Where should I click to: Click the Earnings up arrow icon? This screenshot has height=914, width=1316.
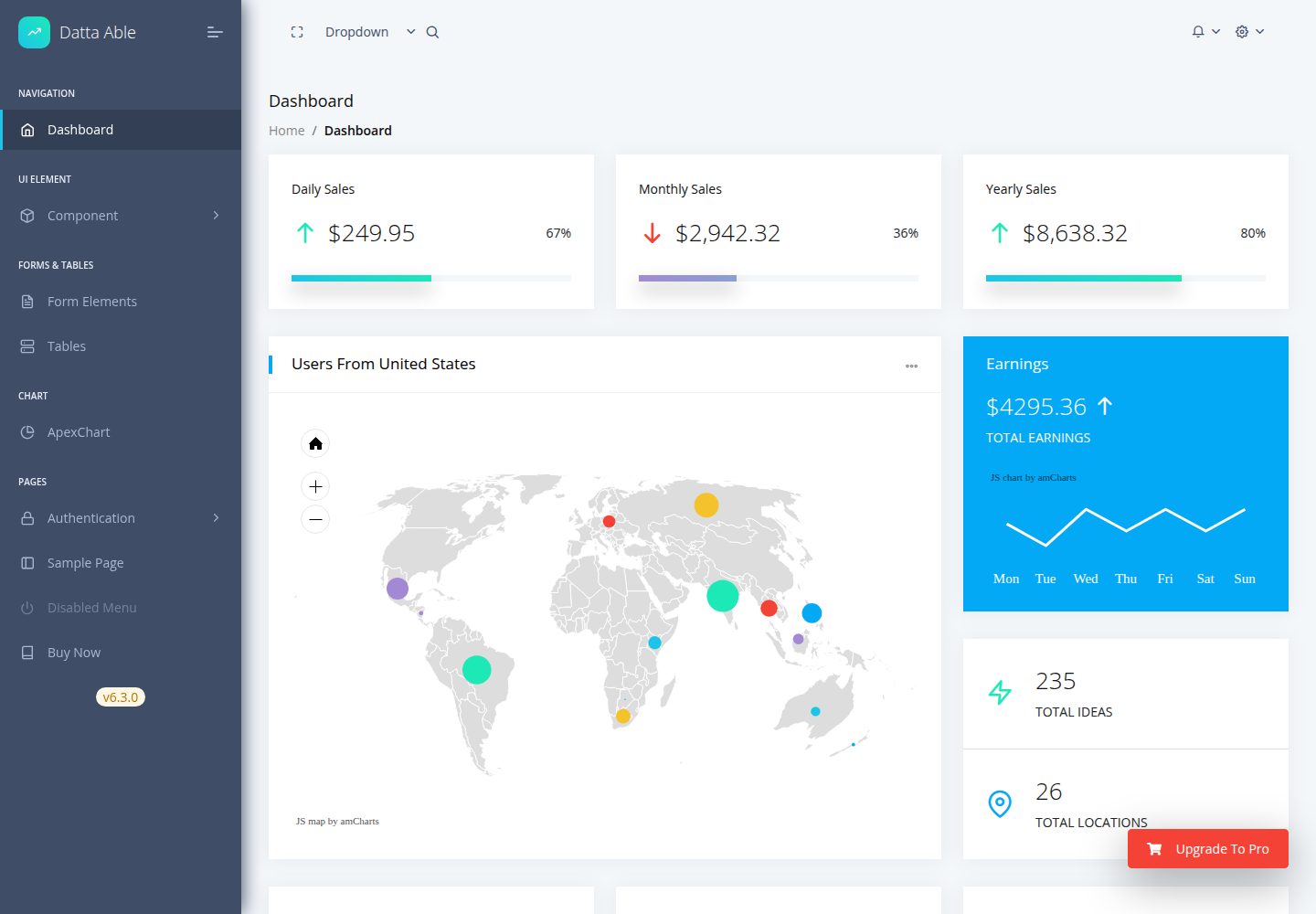(1105, 406)
